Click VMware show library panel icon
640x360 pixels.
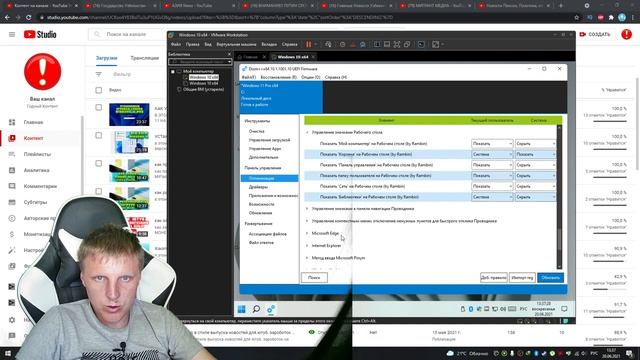click(x=377, y=44)
